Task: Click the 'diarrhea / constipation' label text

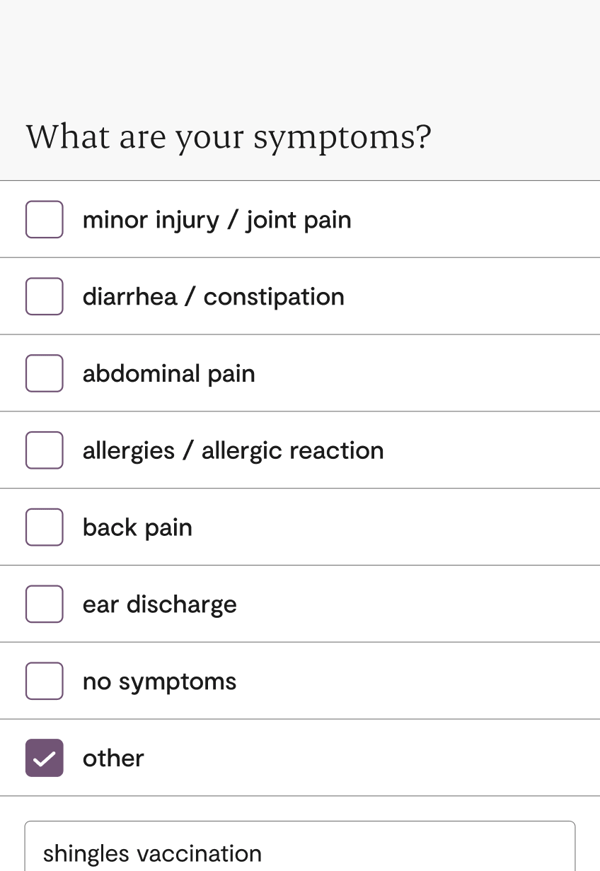Action: click(213, 296)
